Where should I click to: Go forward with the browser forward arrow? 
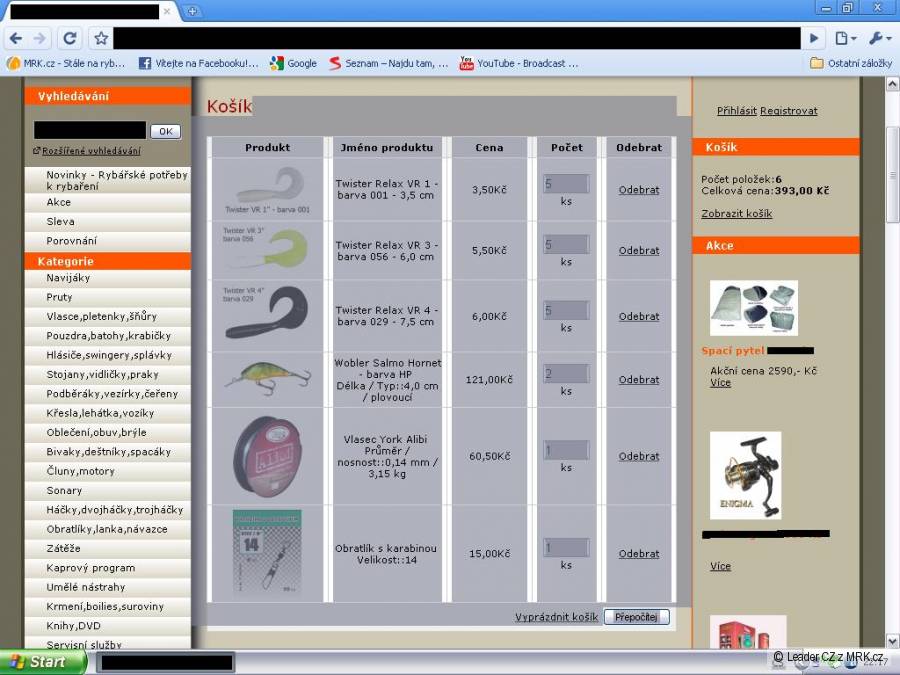(40, 38)
